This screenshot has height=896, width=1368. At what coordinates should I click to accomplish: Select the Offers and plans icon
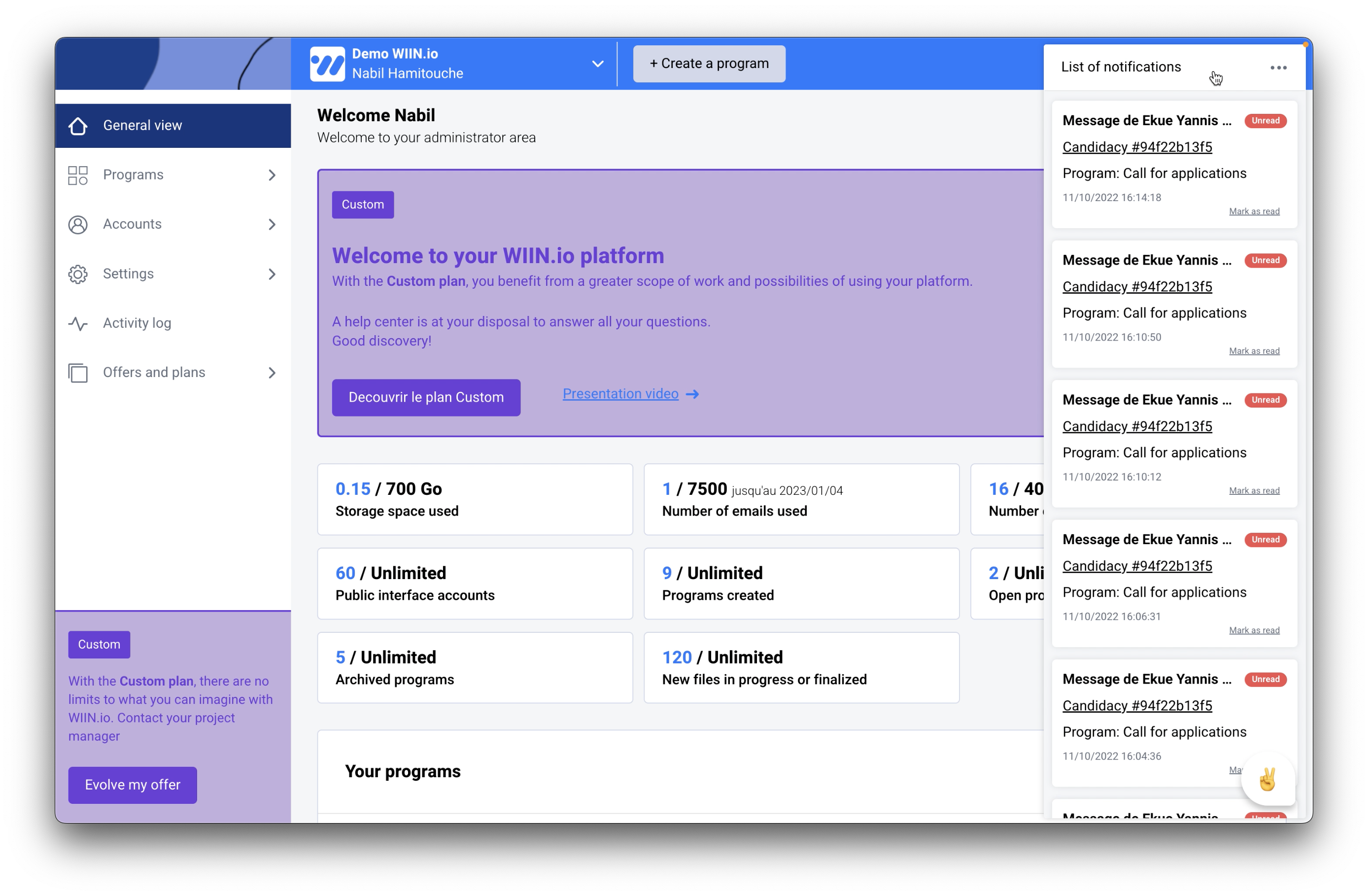77,373
